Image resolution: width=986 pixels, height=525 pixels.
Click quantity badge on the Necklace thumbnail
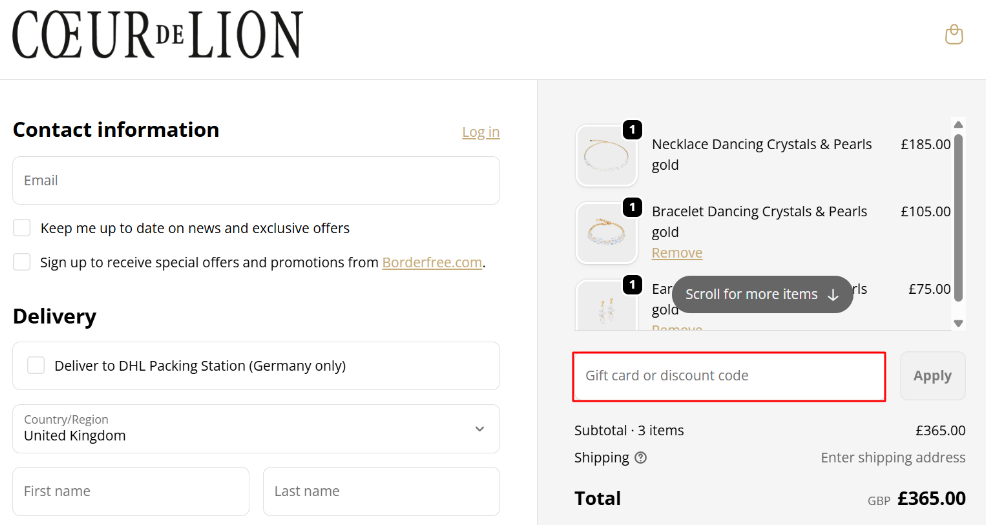click(x=632, y=130)
